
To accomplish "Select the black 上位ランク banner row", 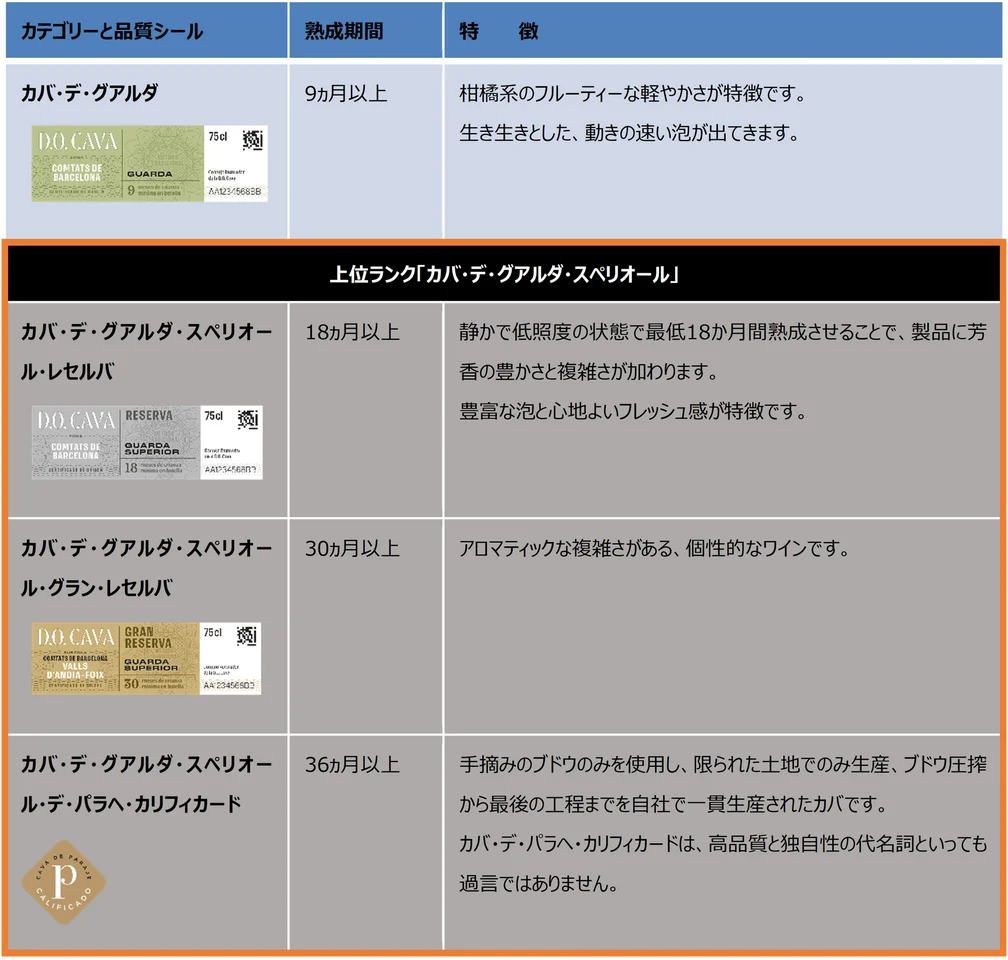I will click(503, 274).
